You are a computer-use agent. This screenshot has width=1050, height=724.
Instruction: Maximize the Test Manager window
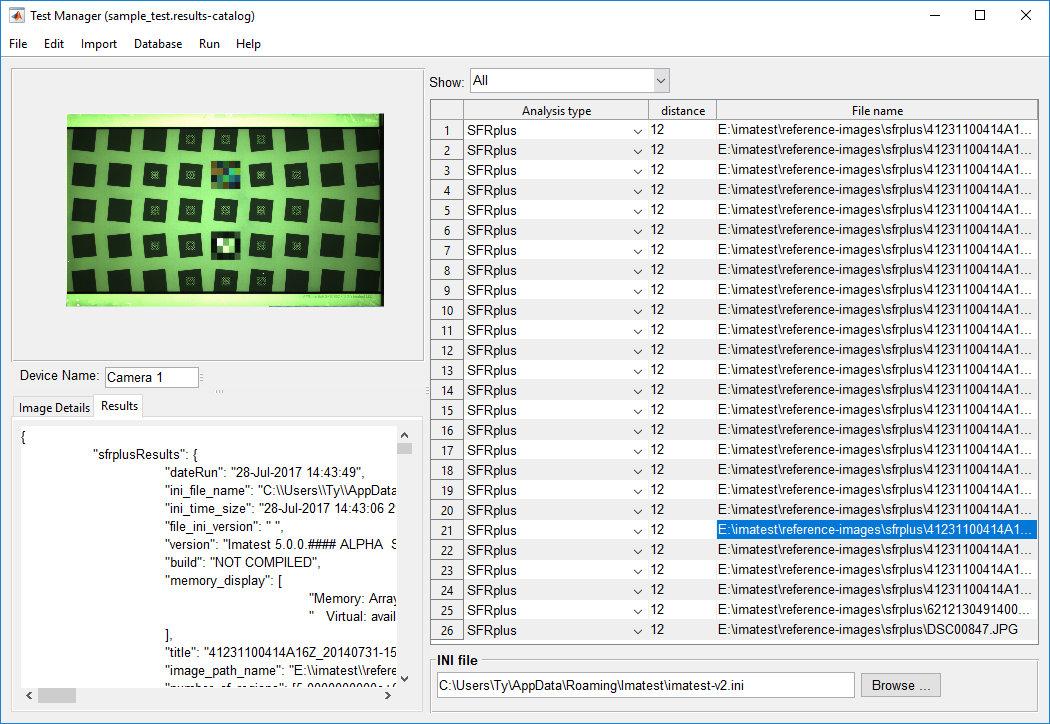(x=980, y=15)
